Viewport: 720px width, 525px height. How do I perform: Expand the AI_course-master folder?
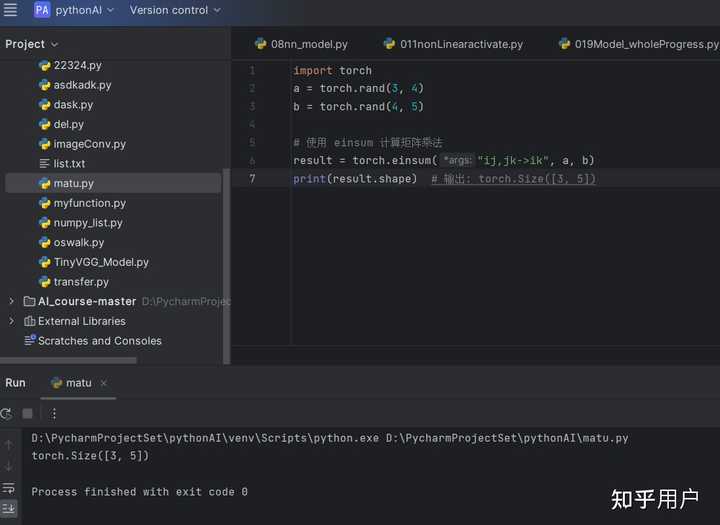coord(12,301)
